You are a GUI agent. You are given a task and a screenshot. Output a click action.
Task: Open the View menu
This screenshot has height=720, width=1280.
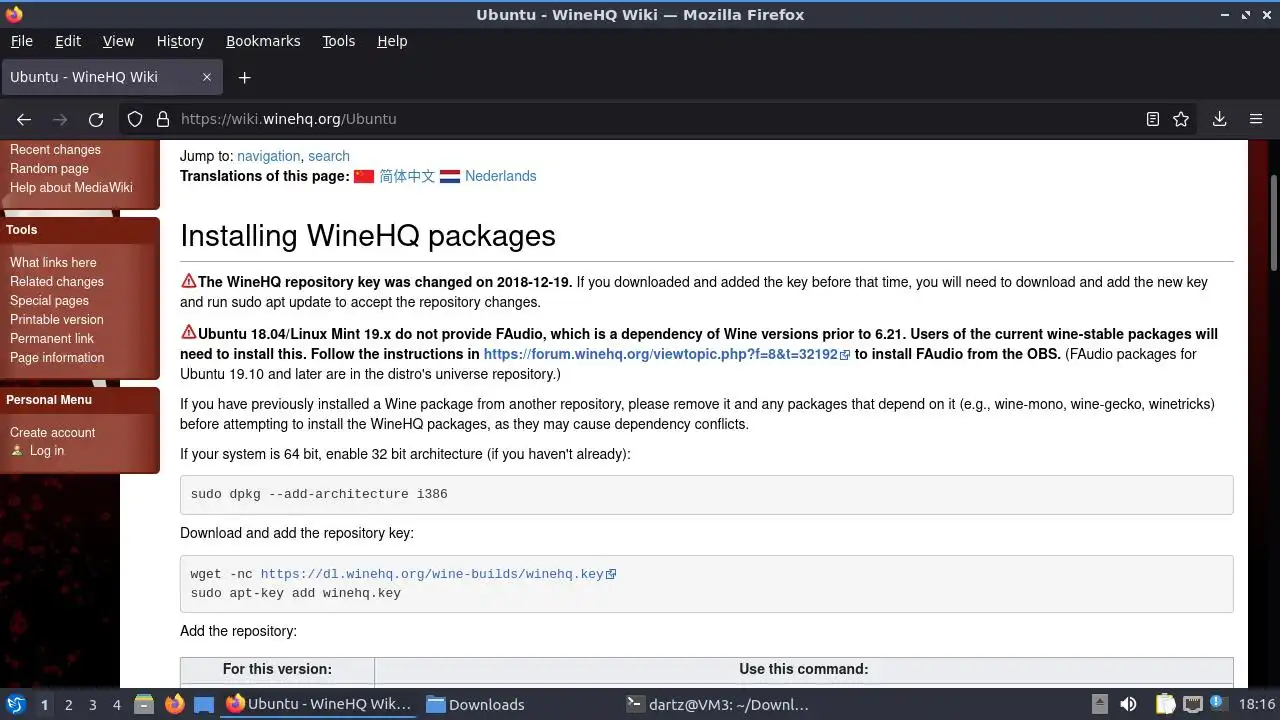click(118, 41)
